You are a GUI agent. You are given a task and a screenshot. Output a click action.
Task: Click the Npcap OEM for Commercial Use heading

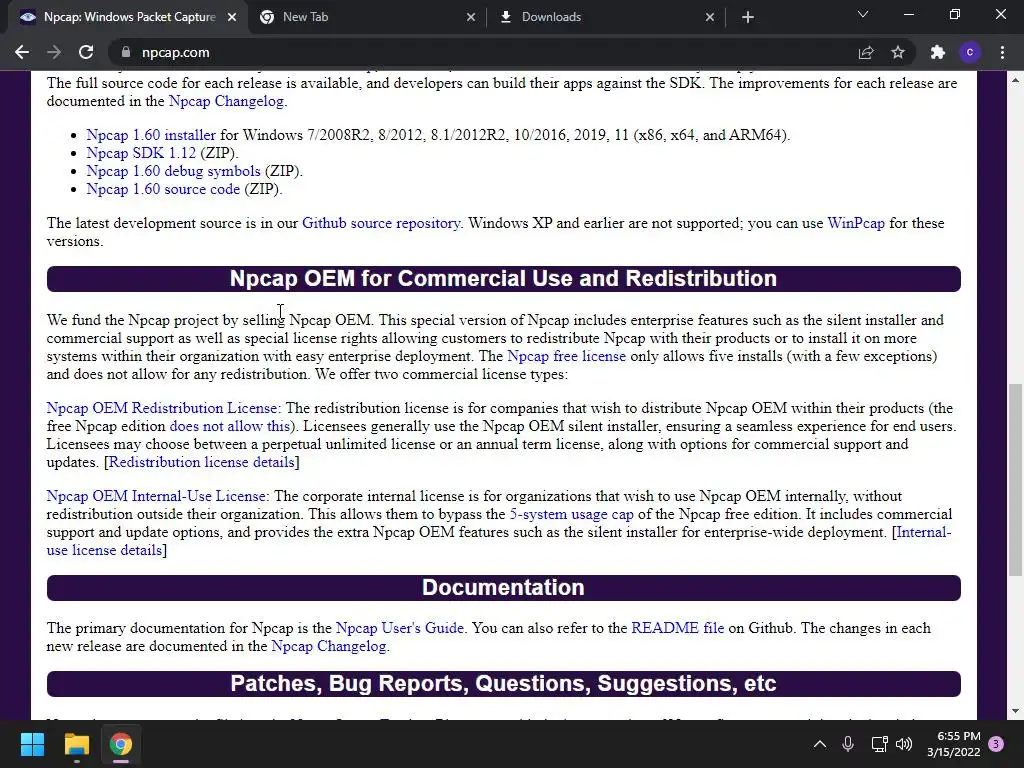[x=504, y=279]
